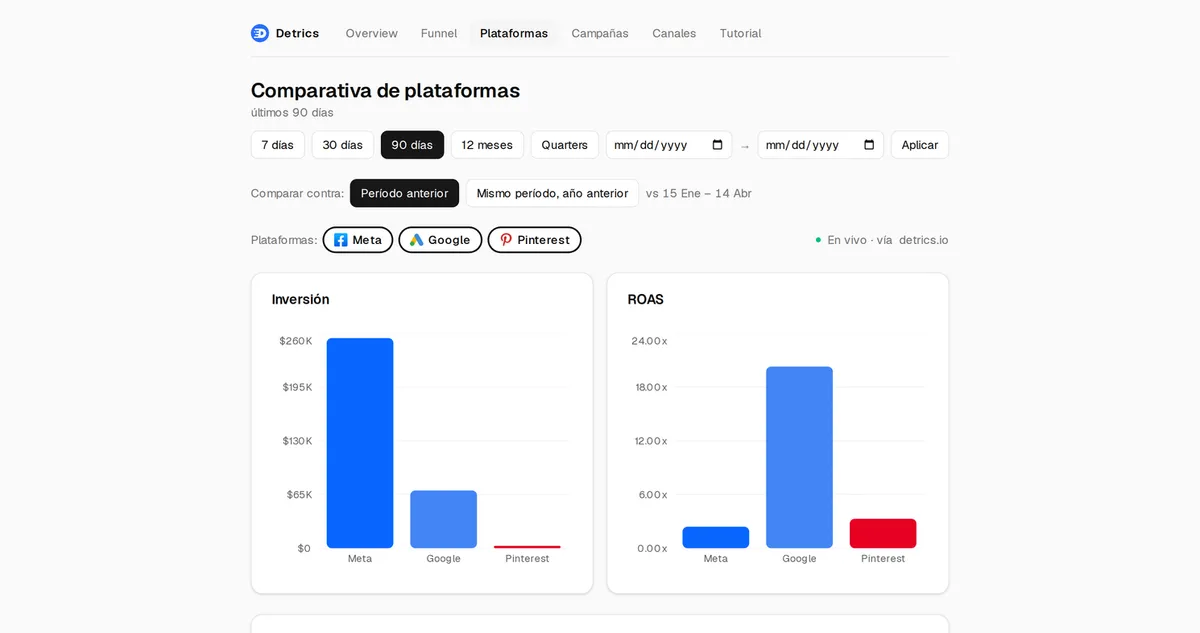1200x633 pixels.
Task: Focus the end date input field
Action: (x=820, y=145)
